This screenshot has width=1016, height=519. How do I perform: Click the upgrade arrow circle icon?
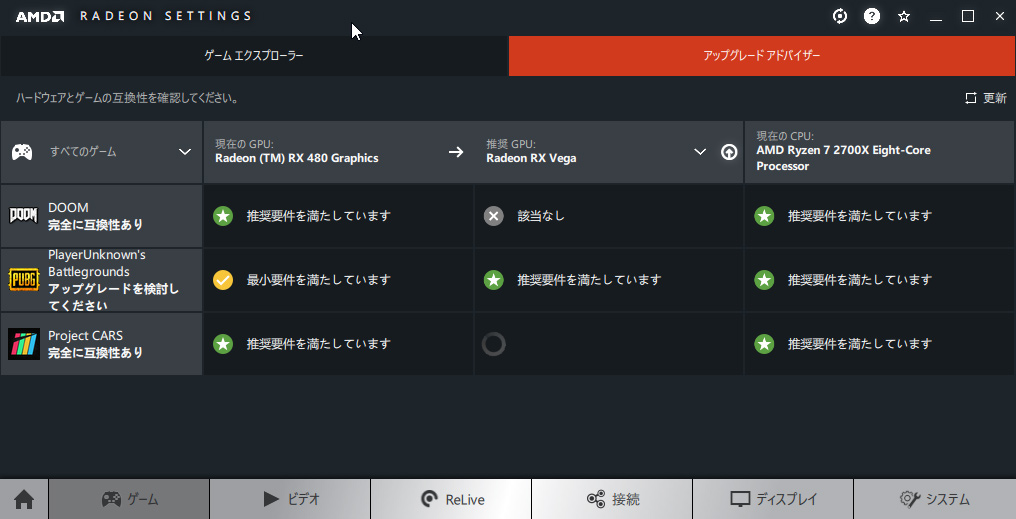729,152
